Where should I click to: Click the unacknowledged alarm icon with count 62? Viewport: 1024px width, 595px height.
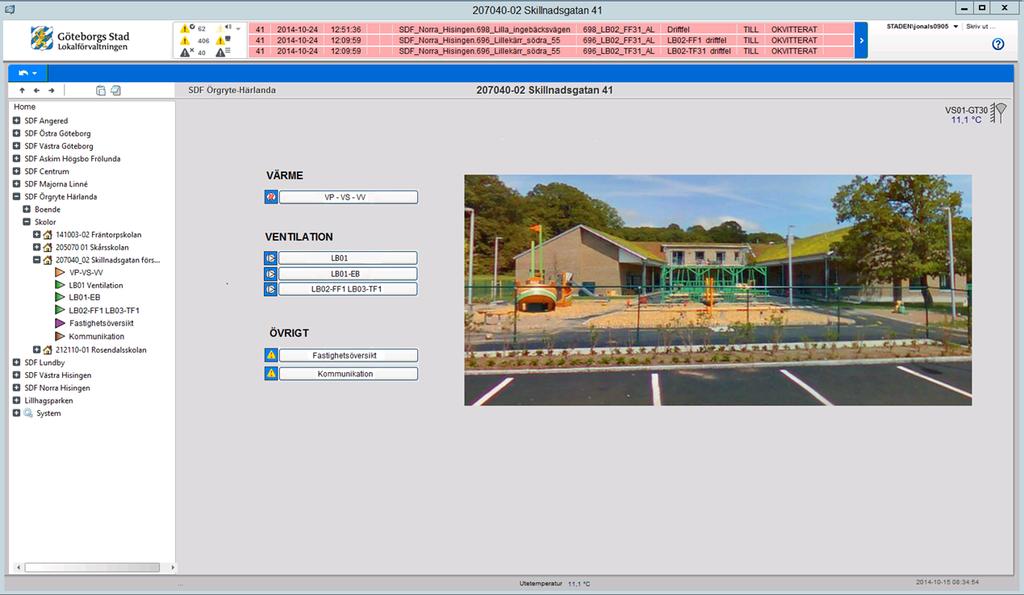pos(187,28)
